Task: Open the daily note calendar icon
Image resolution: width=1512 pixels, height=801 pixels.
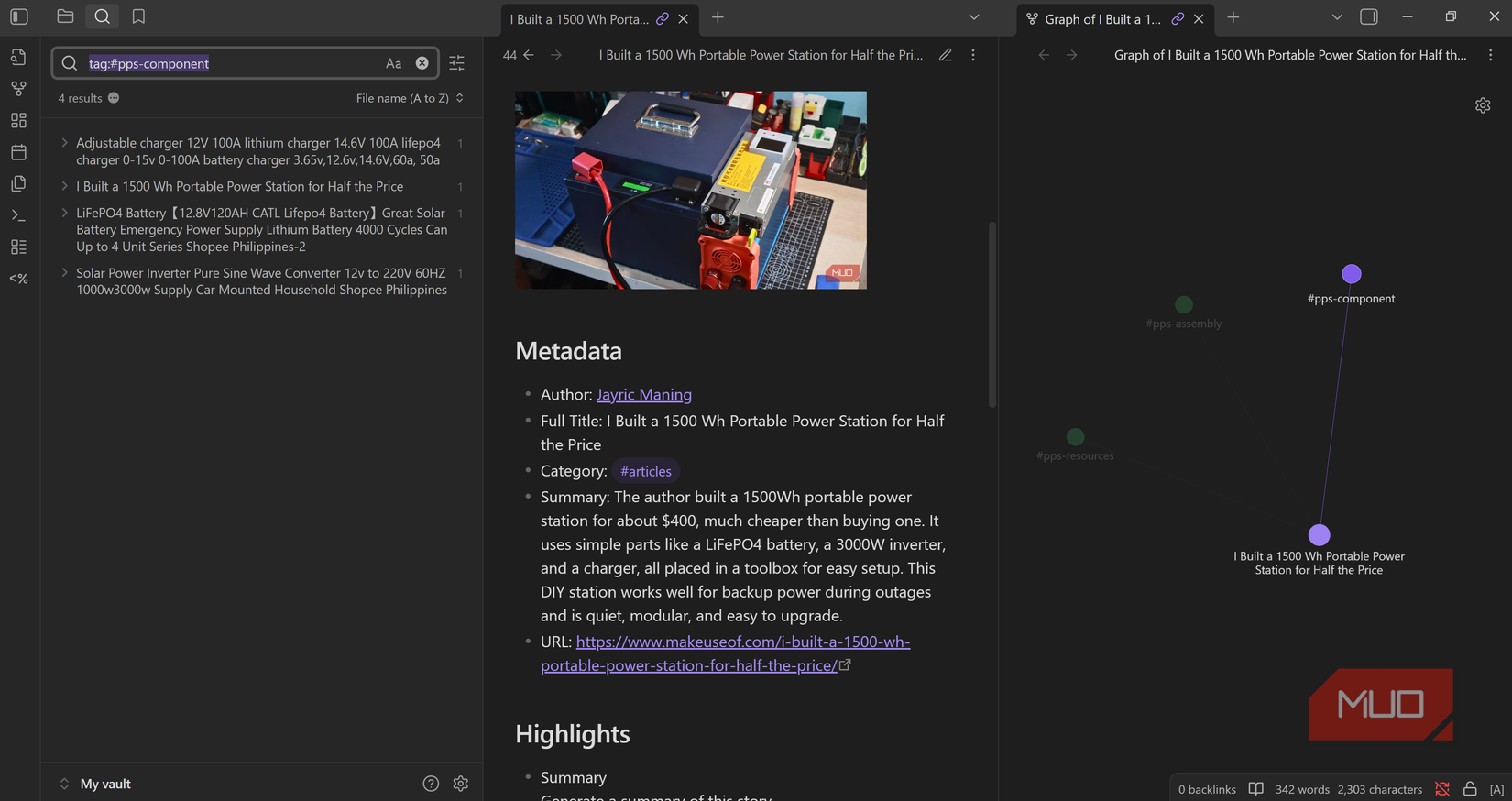Action: click(18, 152)
